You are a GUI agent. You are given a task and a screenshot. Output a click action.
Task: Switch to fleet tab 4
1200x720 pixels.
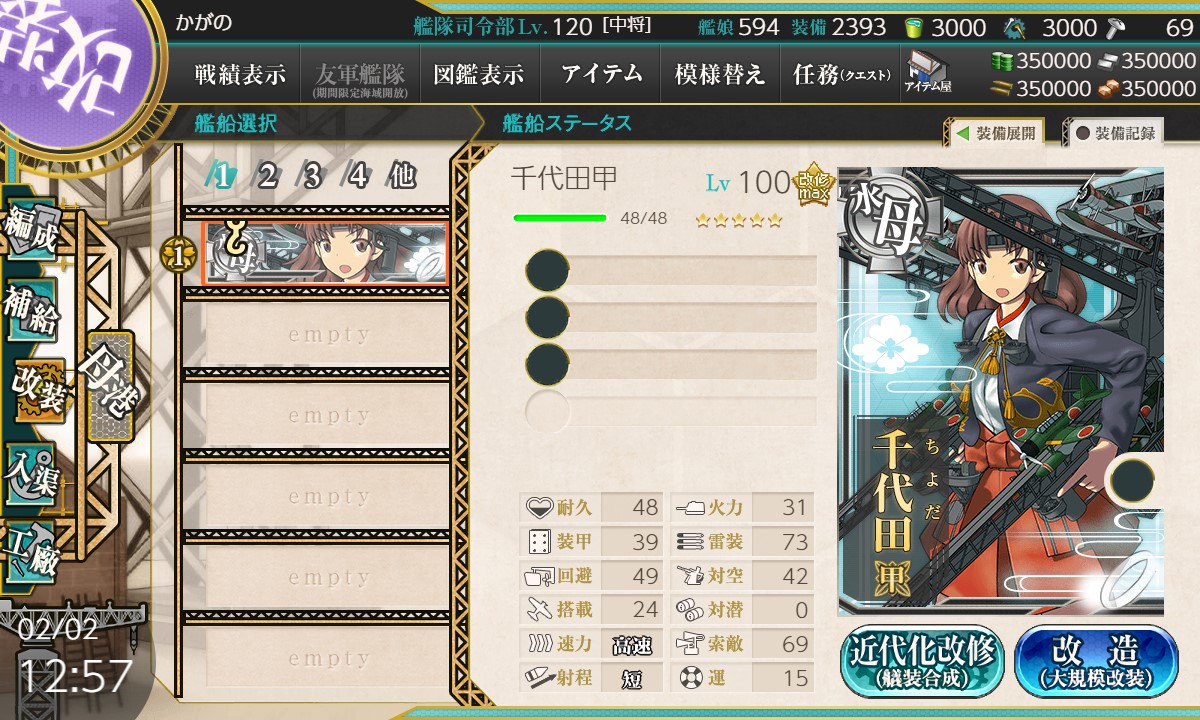[x=358, y=176]
